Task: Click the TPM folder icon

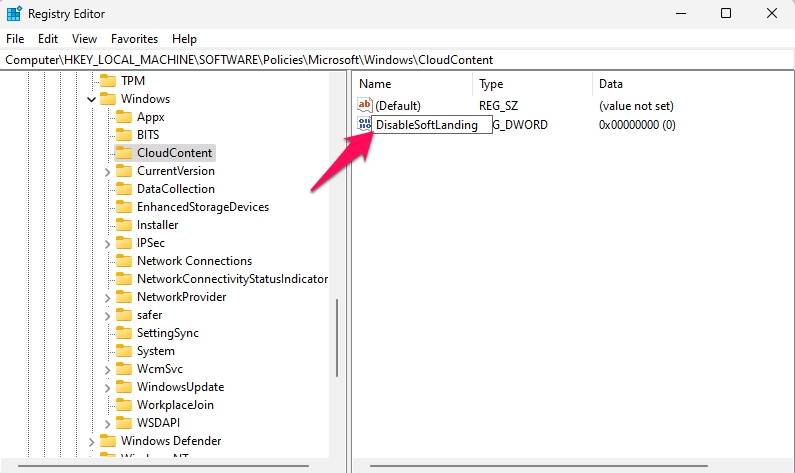Action: (107, 81)
